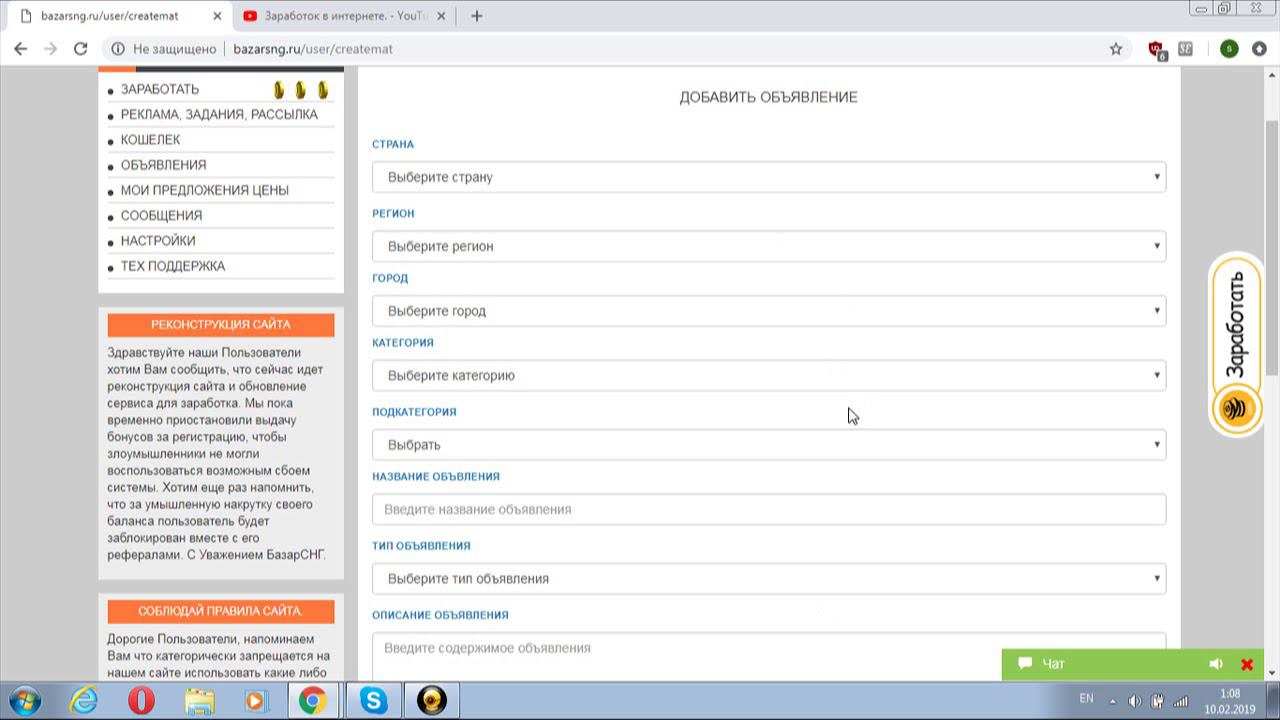Expand the Выберите страну dropdown

click(768, 177)
